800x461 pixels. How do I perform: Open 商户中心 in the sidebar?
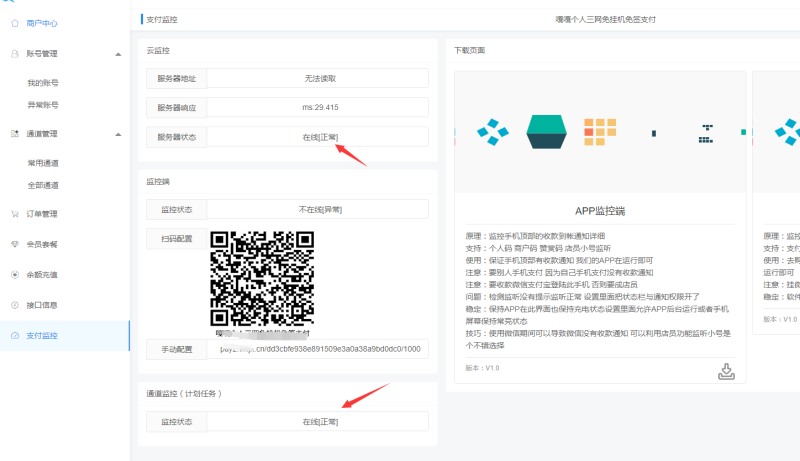[x=42, y=23]
